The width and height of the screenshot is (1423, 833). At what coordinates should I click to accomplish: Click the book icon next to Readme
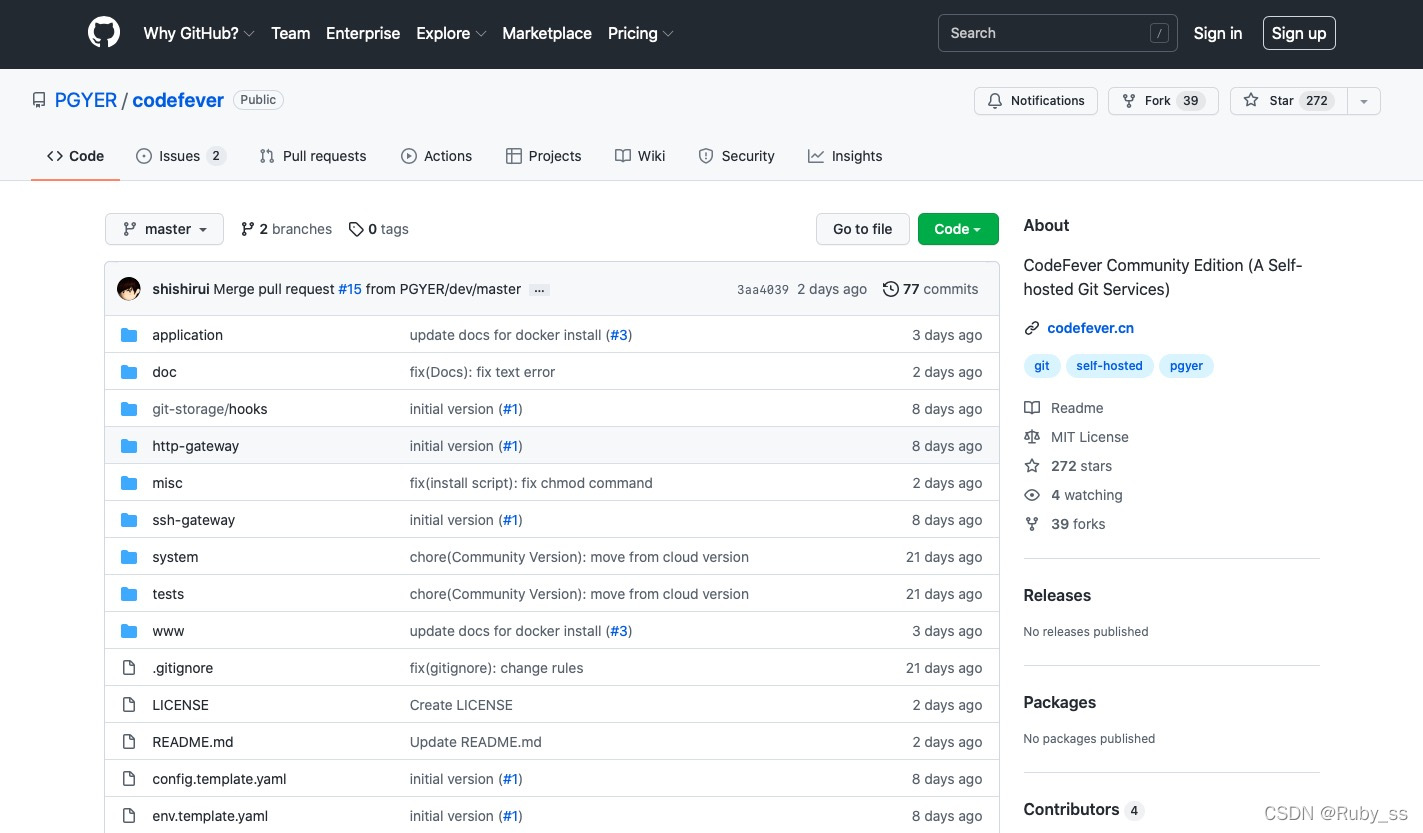[x=1032, y=408]
